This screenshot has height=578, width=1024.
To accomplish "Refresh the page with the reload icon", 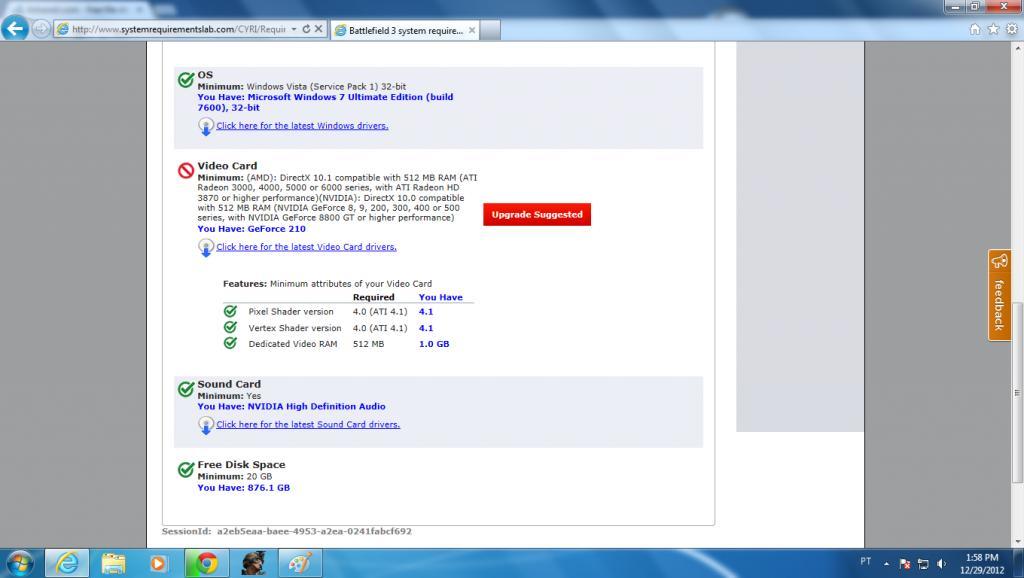I will 306,29.
